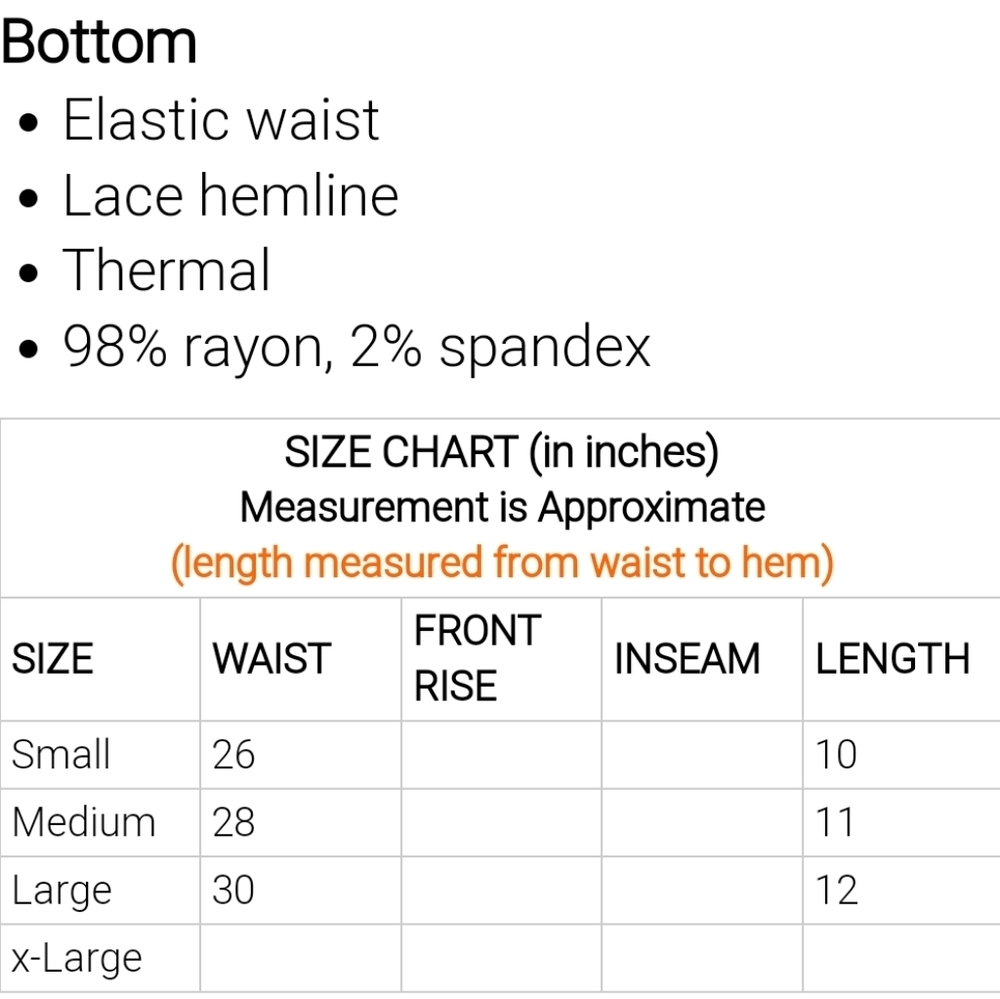
Task: Select the WAIST column header
Action: point(271,660)
